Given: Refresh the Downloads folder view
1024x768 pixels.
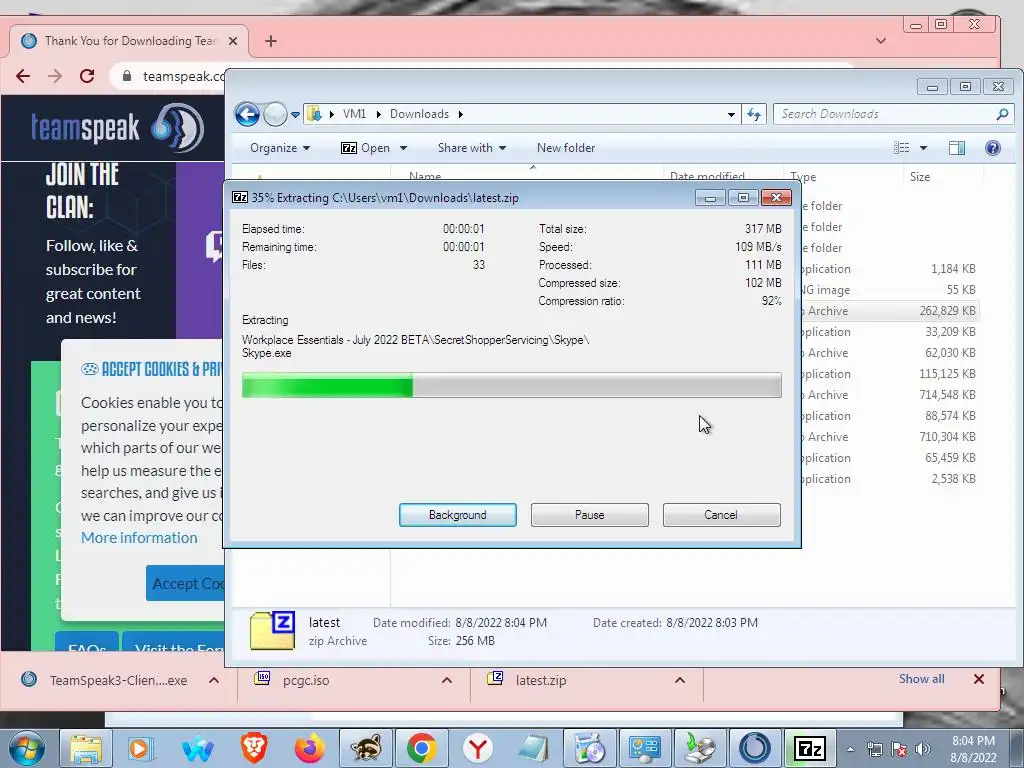Looking at the screenshot, I should [754, 114].
